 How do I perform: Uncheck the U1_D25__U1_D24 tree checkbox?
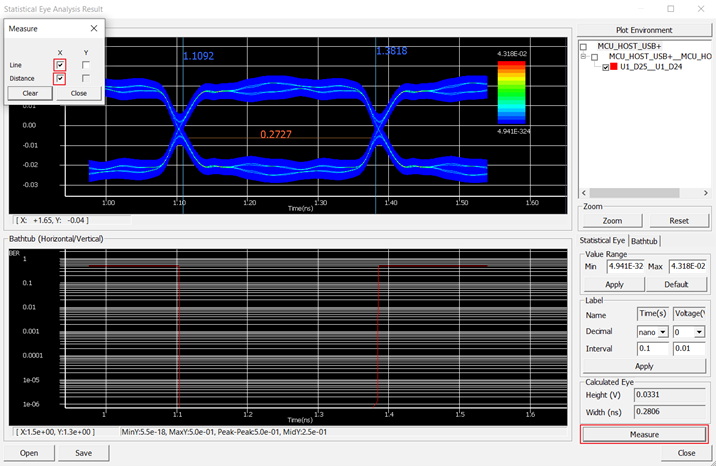606,68
